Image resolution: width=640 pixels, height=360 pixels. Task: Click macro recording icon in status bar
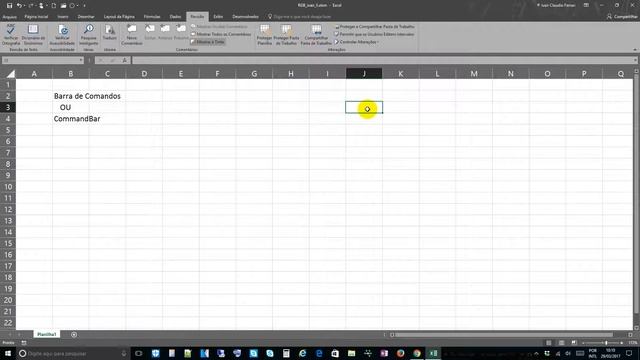click(24, 343)
